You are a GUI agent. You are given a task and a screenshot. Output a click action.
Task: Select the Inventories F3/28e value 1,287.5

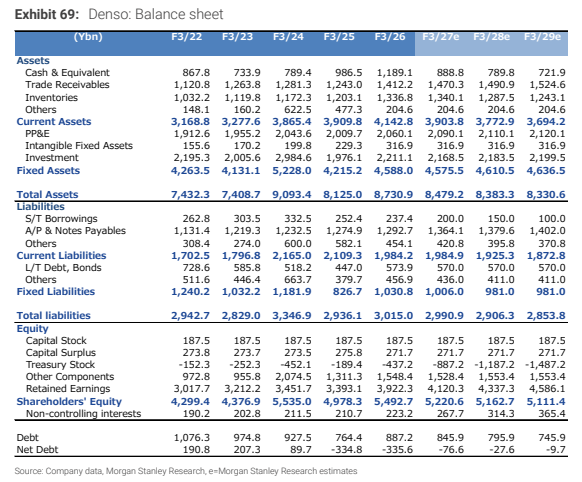pos(496,98)
